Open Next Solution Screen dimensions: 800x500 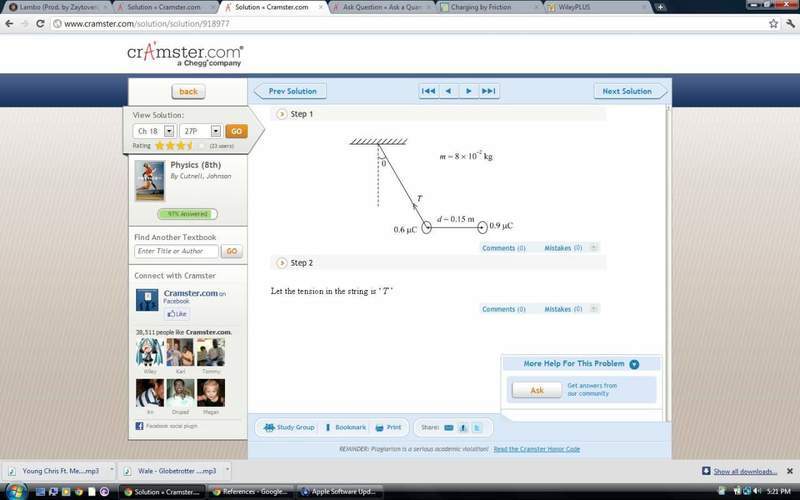click(630, 91)
